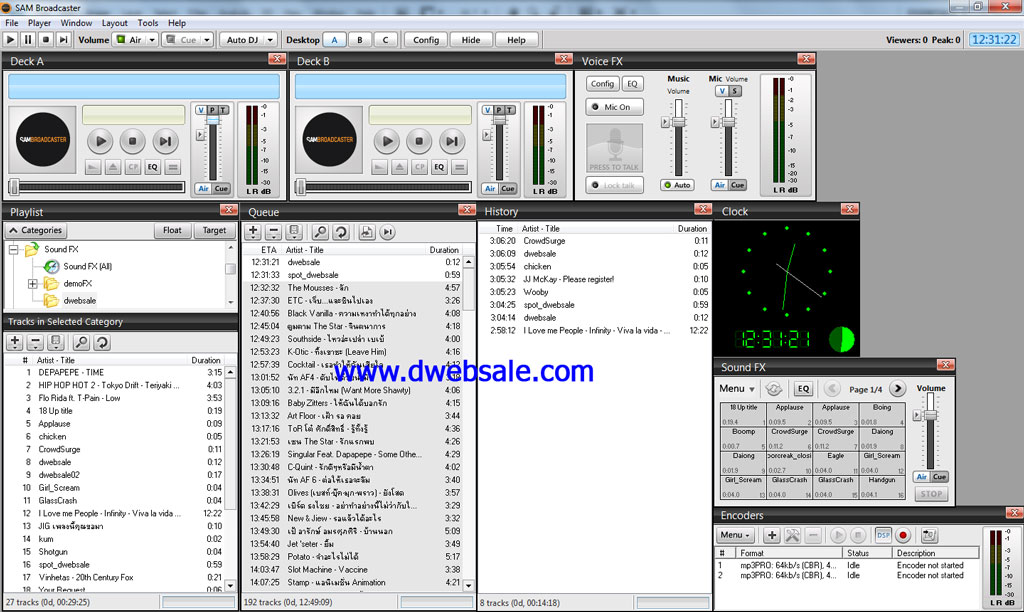Image resolution: width=1024 pixels, height=612 pixels.
Task: Click Config button in main toolbar
Action: tap(426, 40)
